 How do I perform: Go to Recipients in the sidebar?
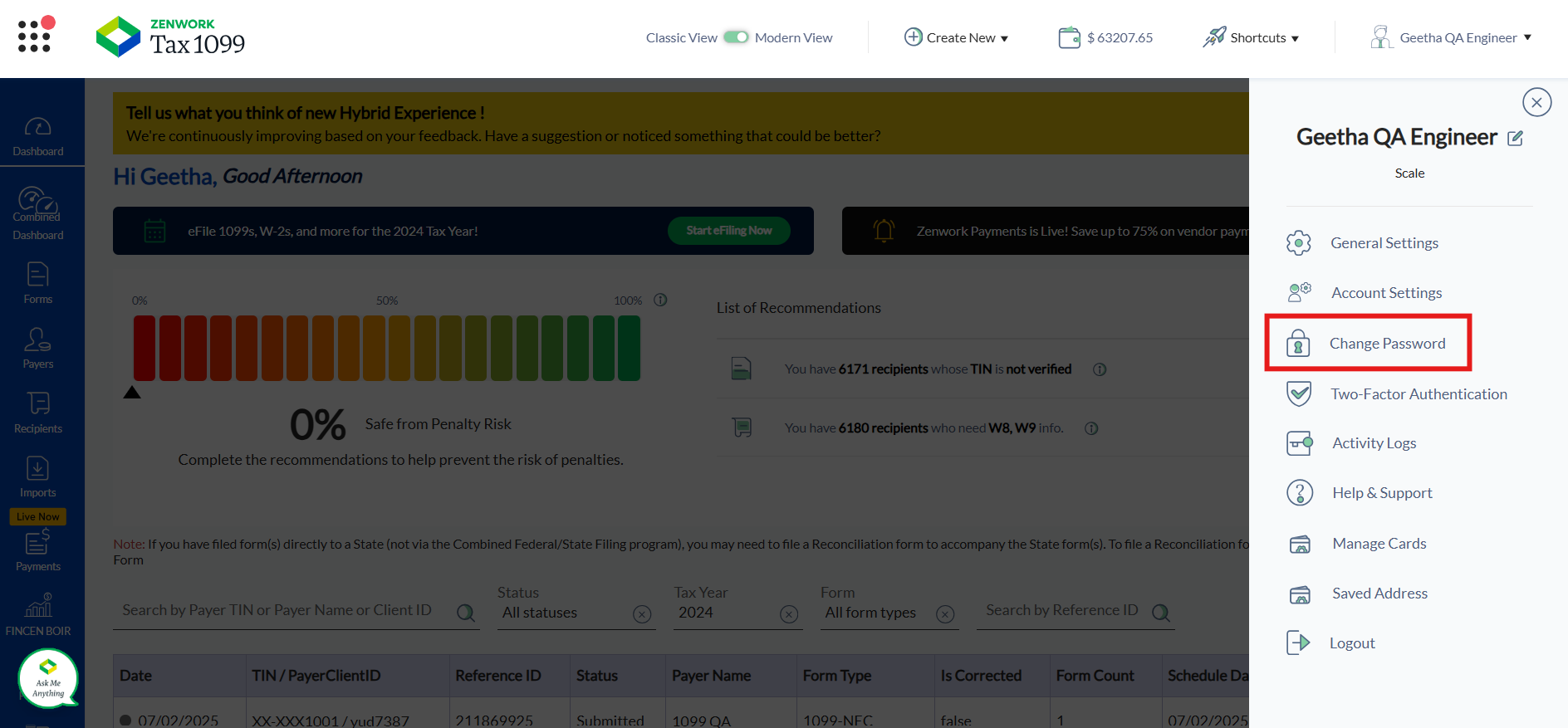[x=38, y=413]
